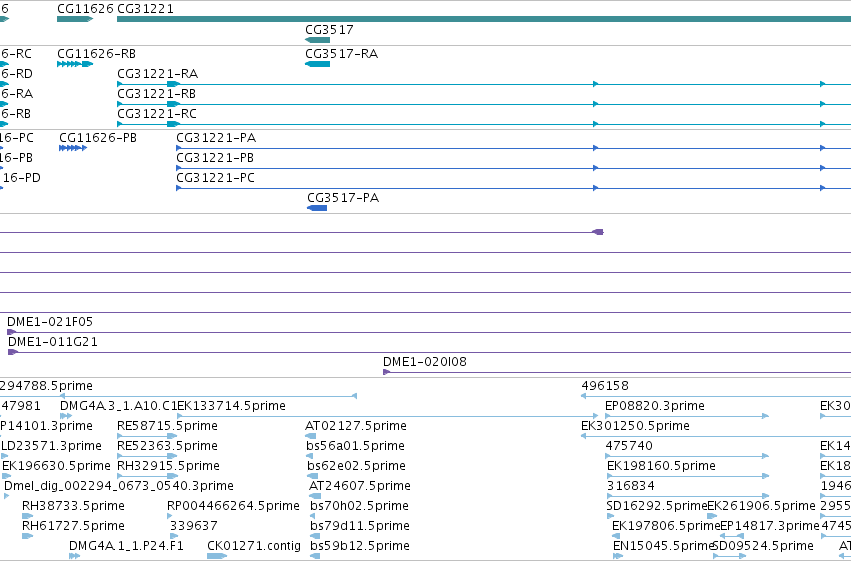
Task: Select transcript CG31221-RB
Action: [156, 94]
